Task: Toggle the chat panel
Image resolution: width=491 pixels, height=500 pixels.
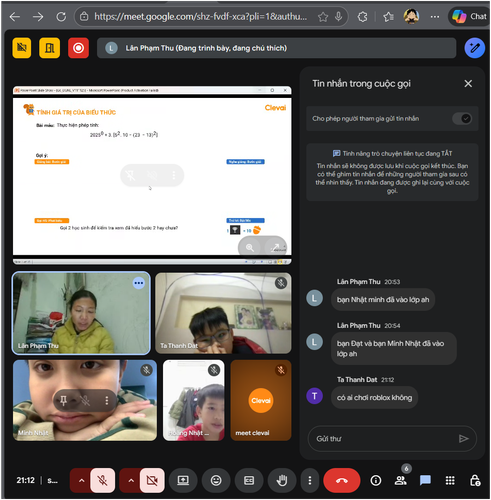Action: tap(425, 480)
